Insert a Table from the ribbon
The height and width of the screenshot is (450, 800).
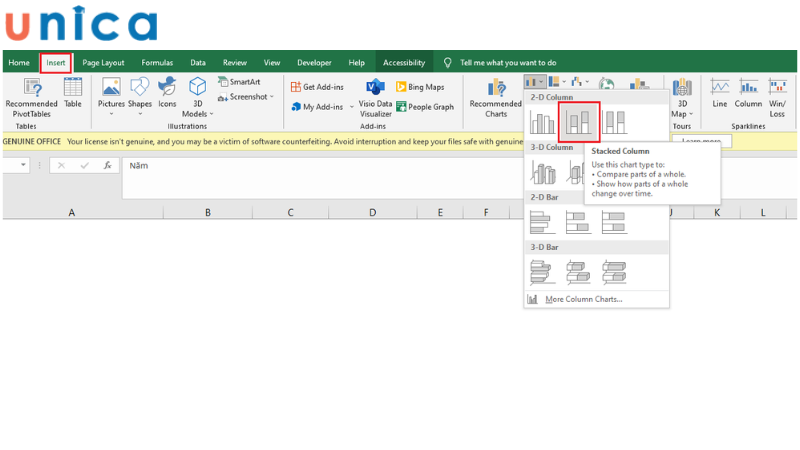point(73,92)
